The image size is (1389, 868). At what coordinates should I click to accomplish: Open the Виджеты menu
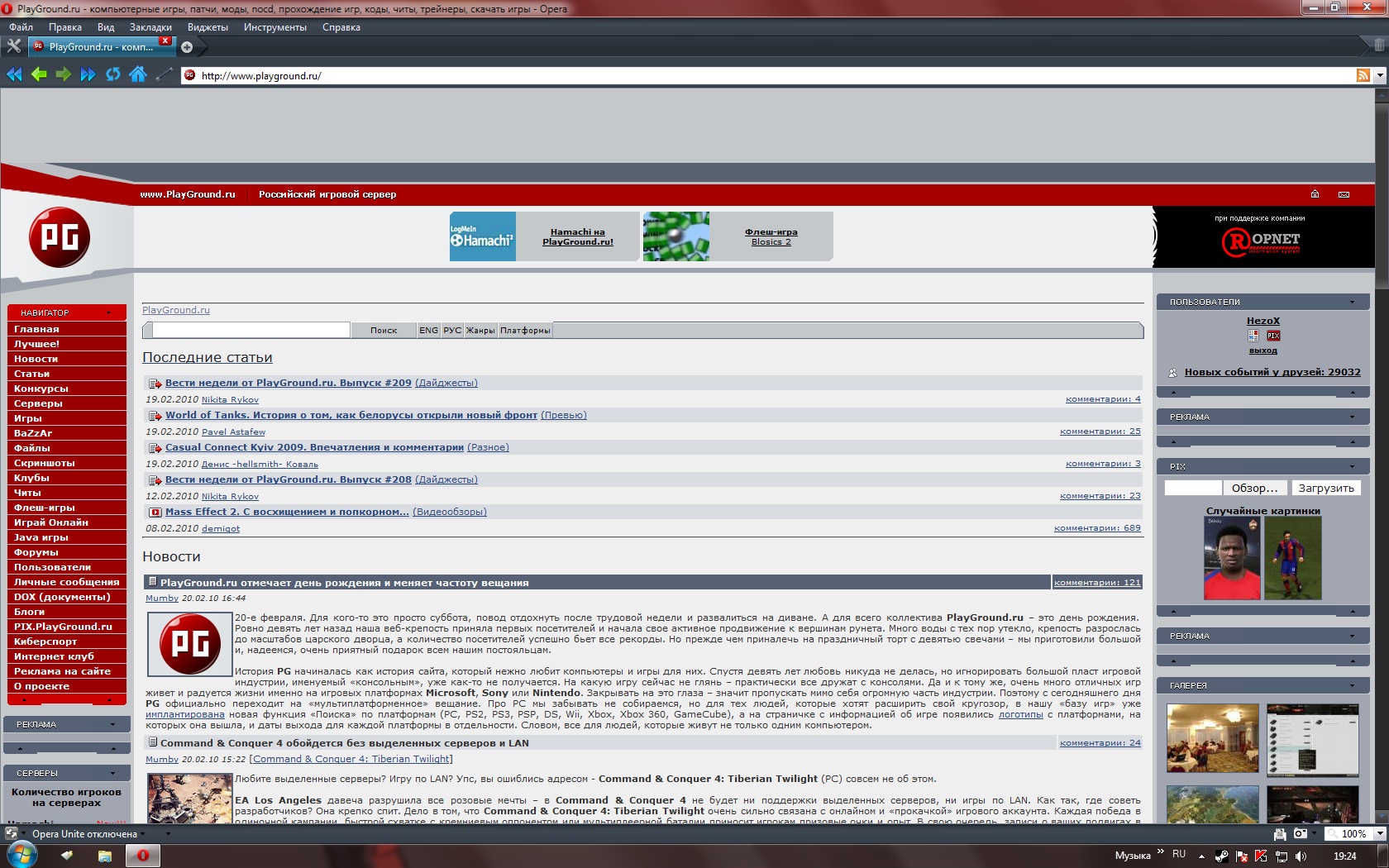208,27
